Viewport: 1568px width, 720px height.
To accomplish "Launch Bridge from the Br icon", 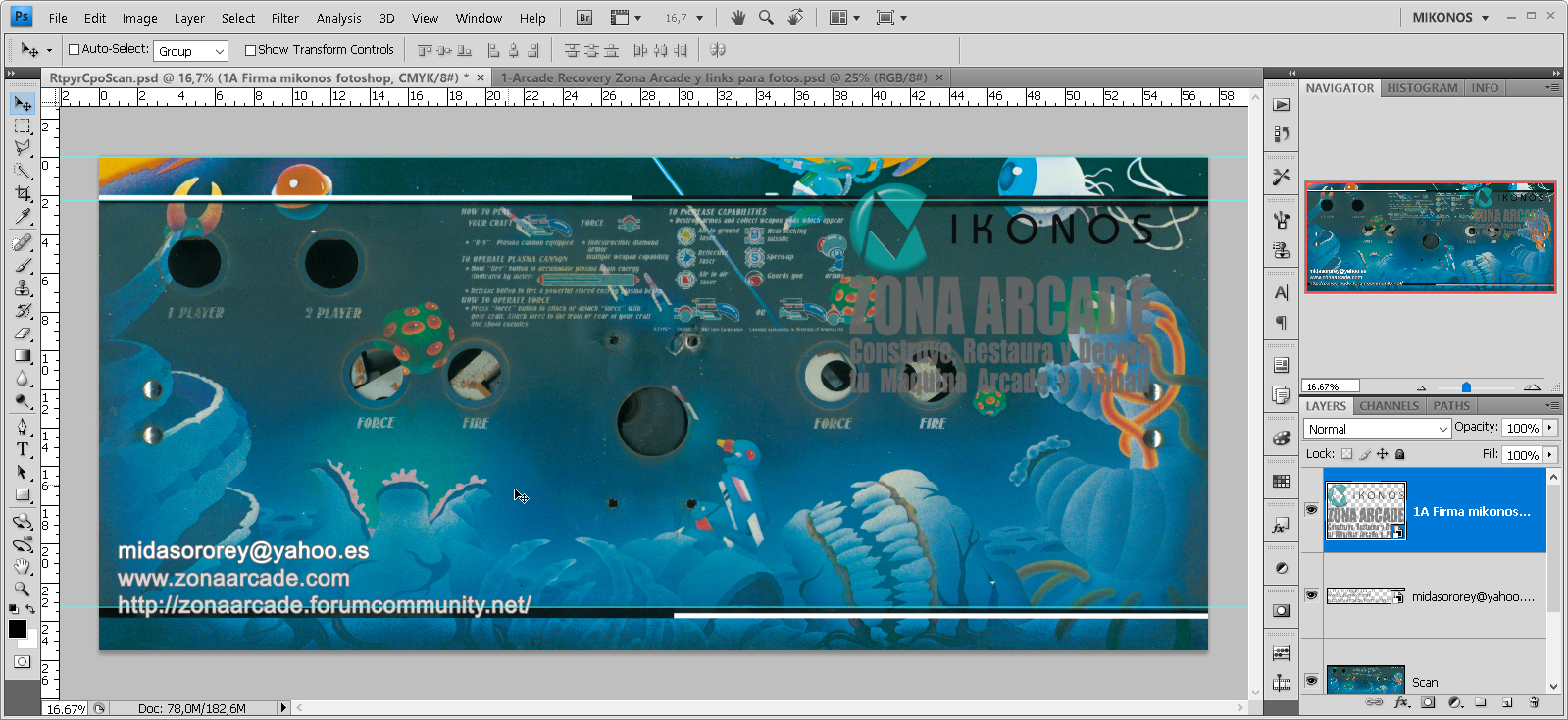I will 584,18.
